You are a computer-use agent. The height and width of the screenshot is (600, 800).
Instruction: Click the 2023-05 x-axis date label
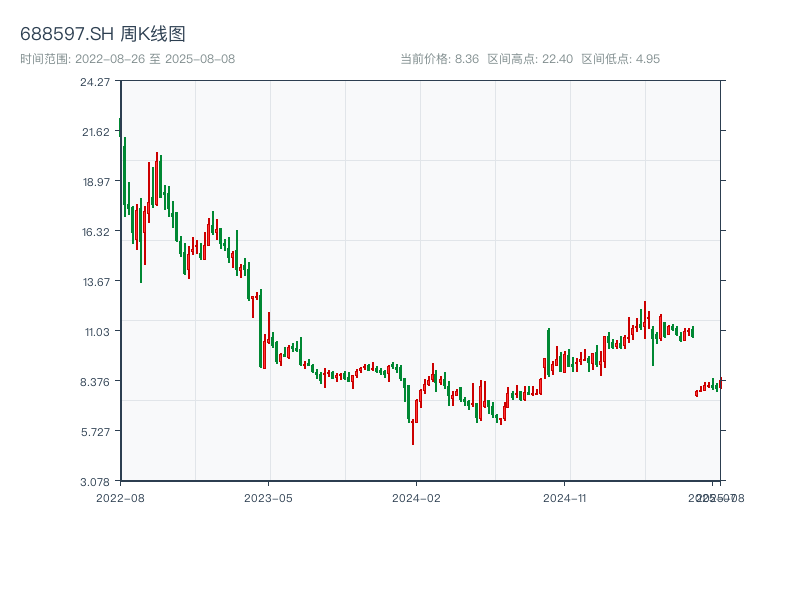click(x=268, y=497)
